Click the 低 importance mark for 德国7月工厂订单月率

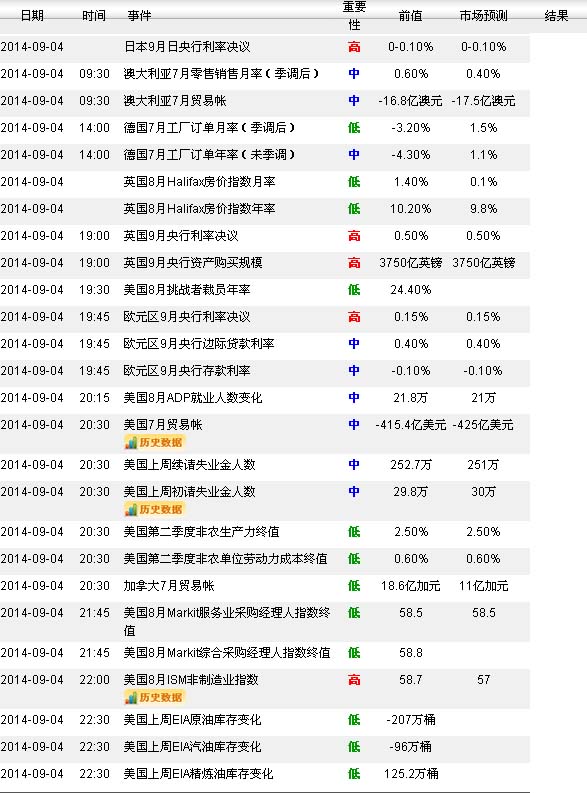(x=354, y=128)
